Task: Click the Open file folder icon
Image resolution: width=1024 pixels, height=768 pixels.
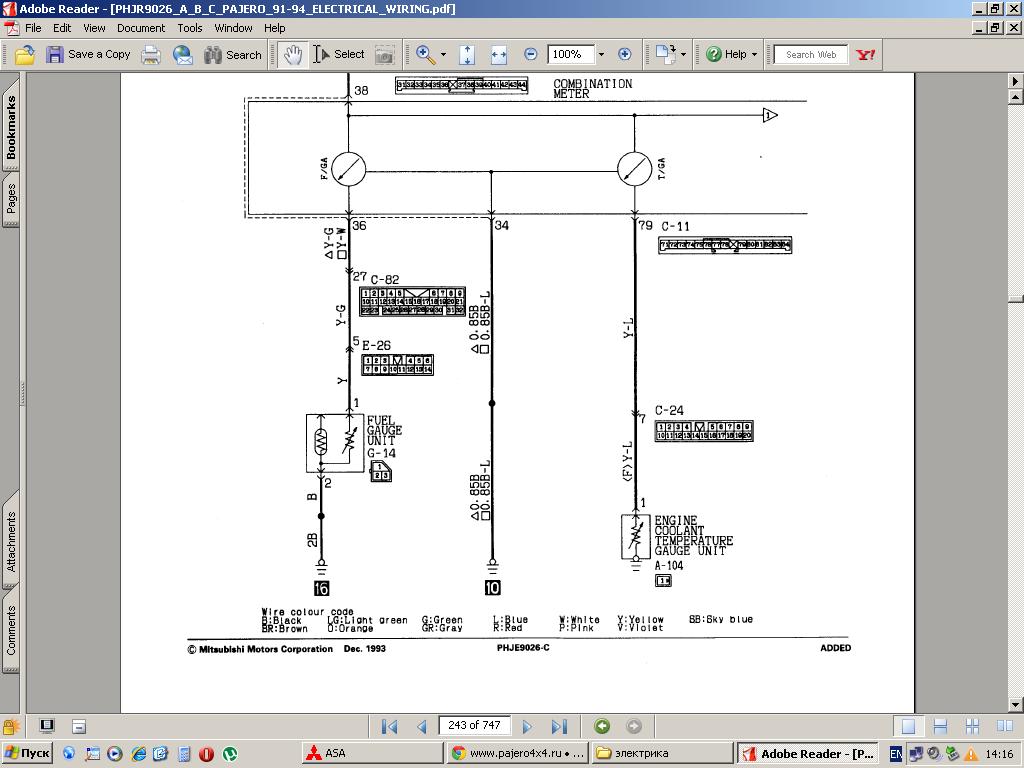Action: [24, 54]
